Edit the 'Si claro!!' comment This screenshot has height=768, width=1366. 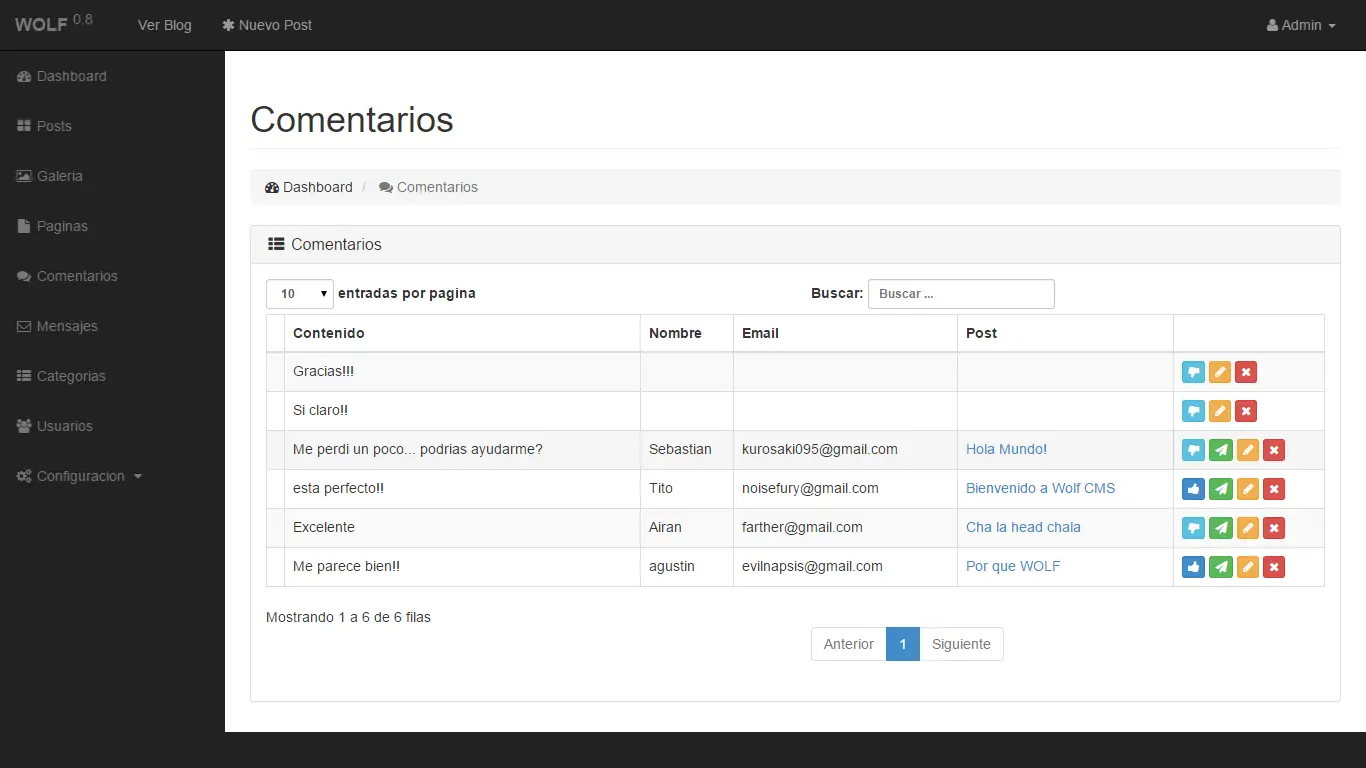tap(1220, 411)
